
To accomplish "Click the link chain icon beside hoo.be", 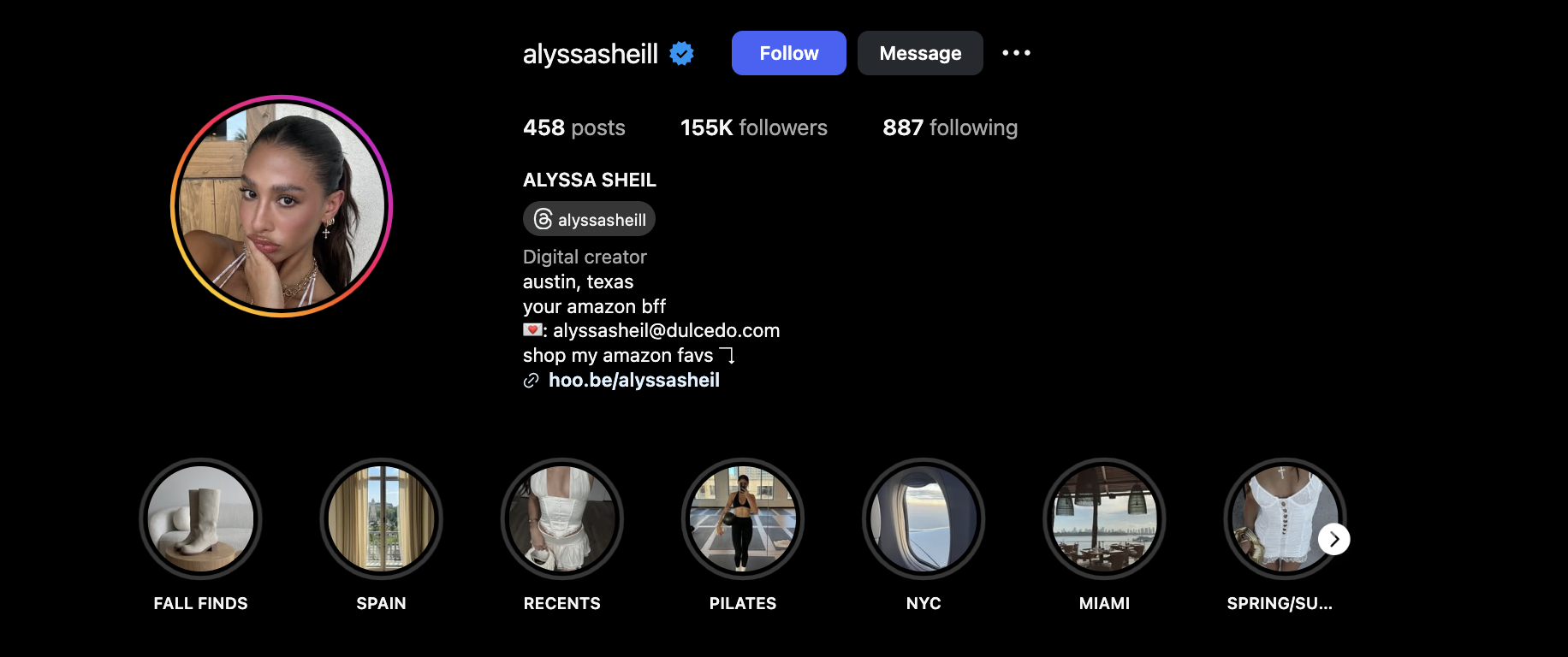I will pos(532,381).
